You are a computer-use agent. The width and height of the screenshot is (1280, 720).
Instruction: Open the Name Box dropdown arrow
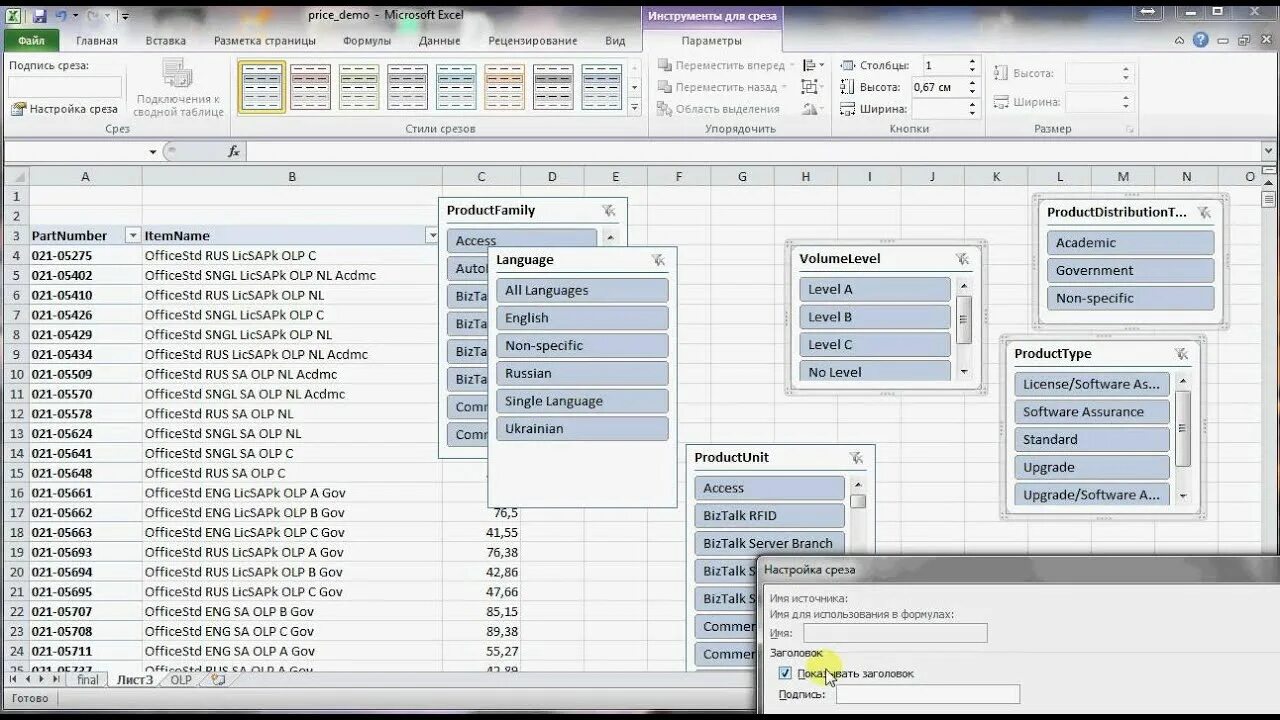point(153,152)
